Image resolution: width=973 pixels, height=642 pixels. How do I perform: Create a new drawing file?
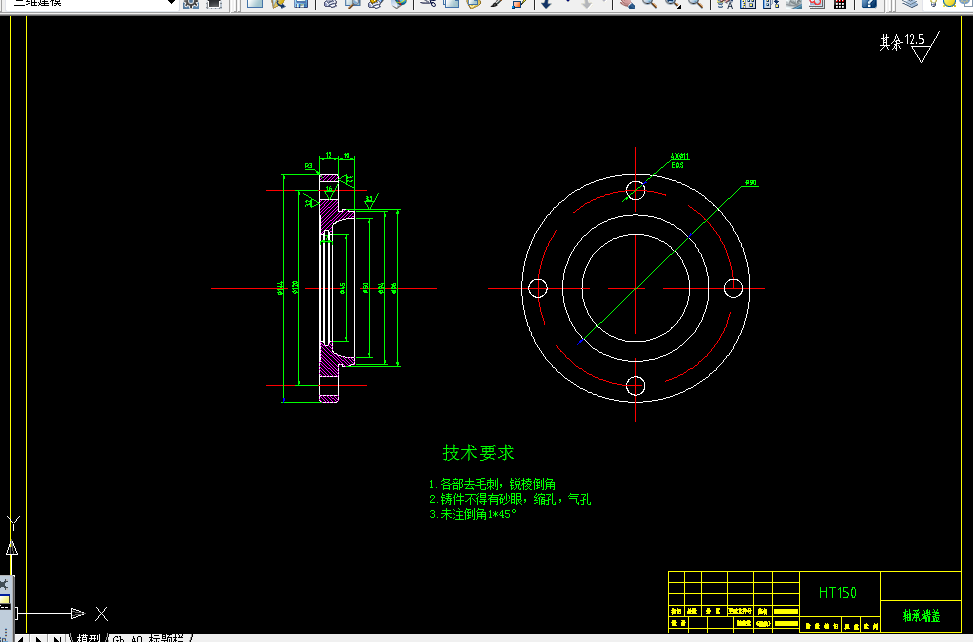(254, 3)
